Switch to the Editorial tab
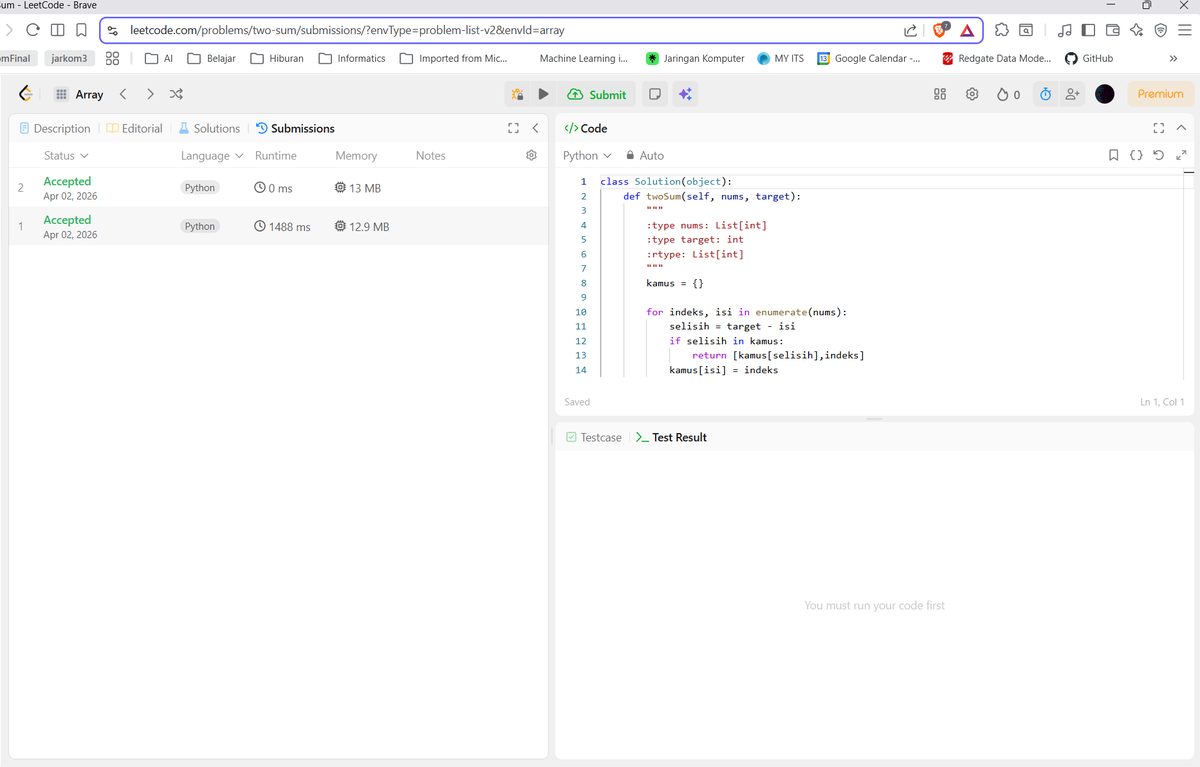Screen dimensions: 1200x767 tap(135, 128)
